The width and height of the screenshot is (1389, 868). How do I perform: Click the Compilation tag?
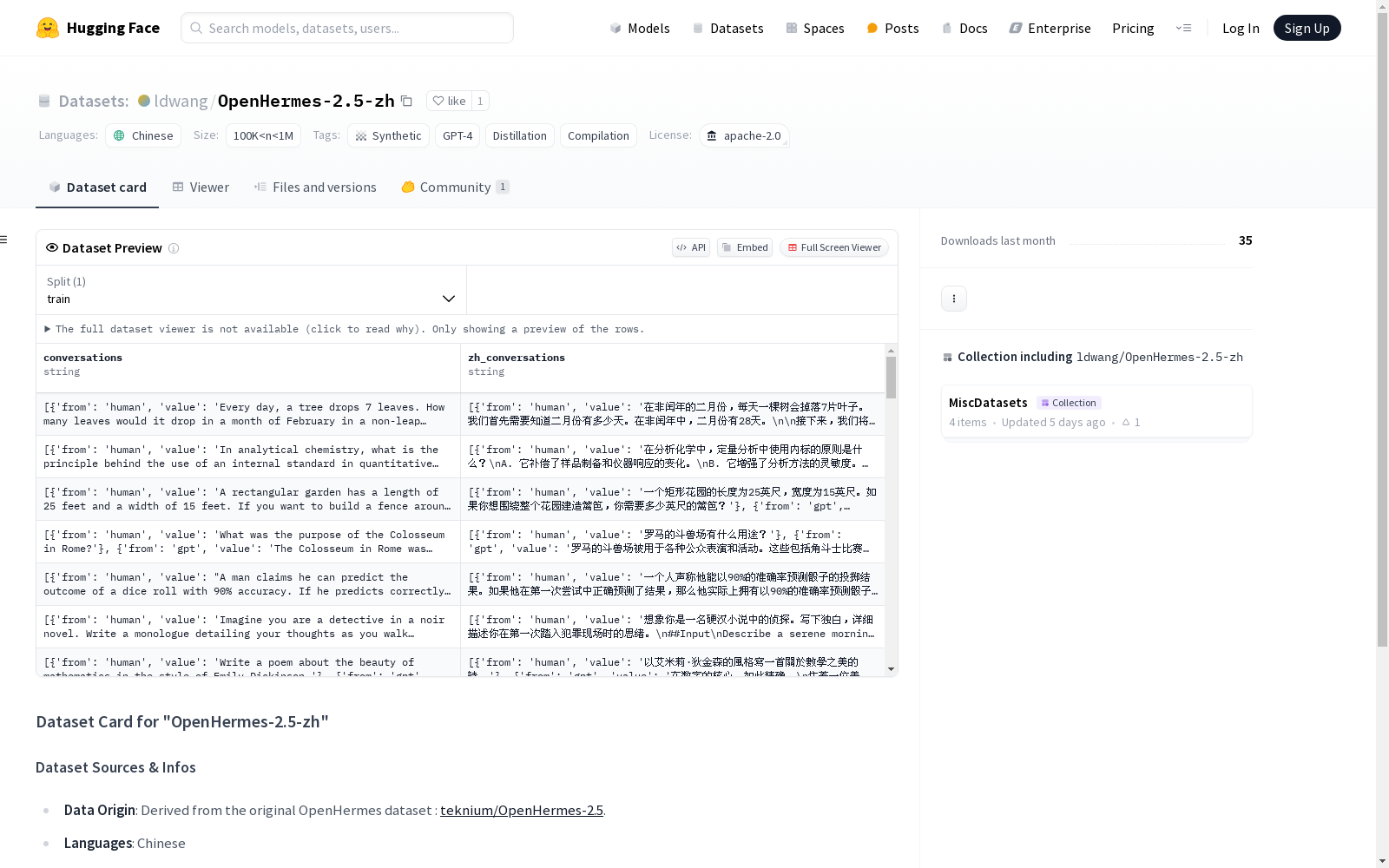click(x=598, y=135)
